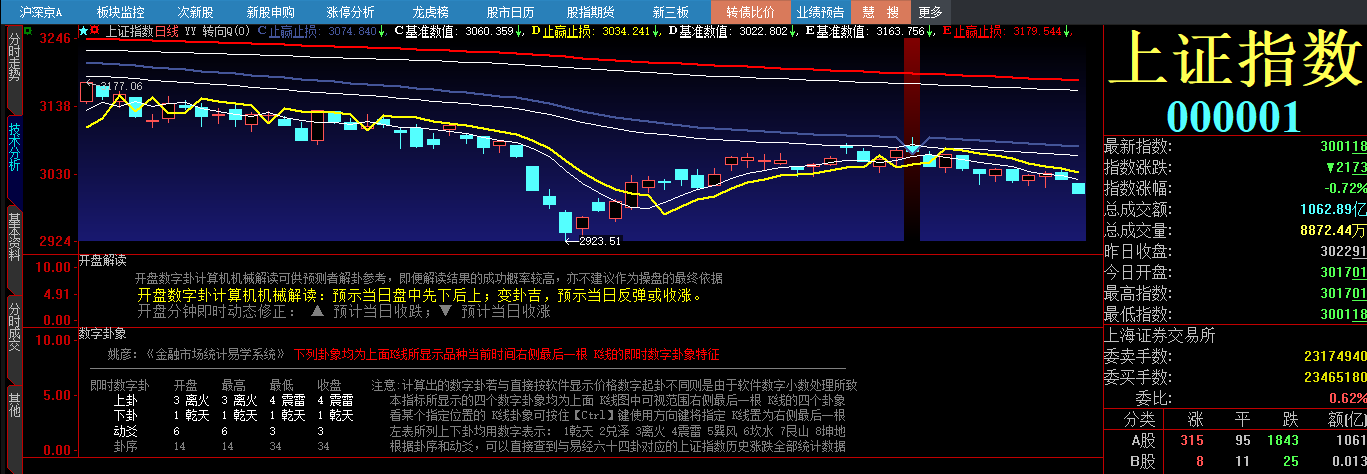Click the 日线 period selector
This screenshot has width=1367, height=474.
(x=166, y=31)
